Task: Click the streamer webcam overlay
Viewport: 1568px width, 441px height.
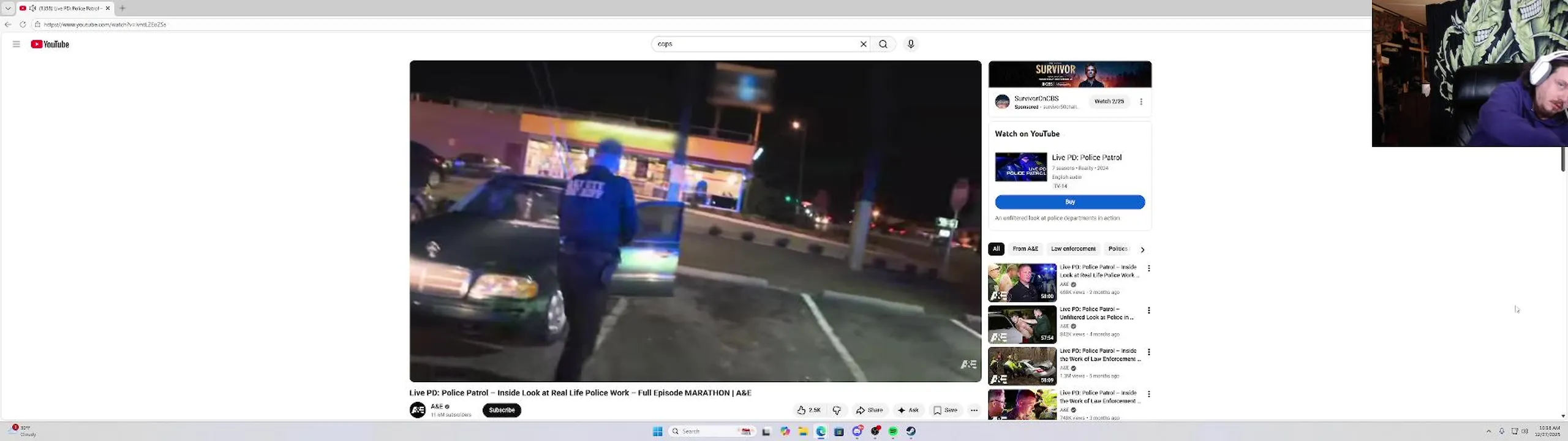Action: 1469,73
